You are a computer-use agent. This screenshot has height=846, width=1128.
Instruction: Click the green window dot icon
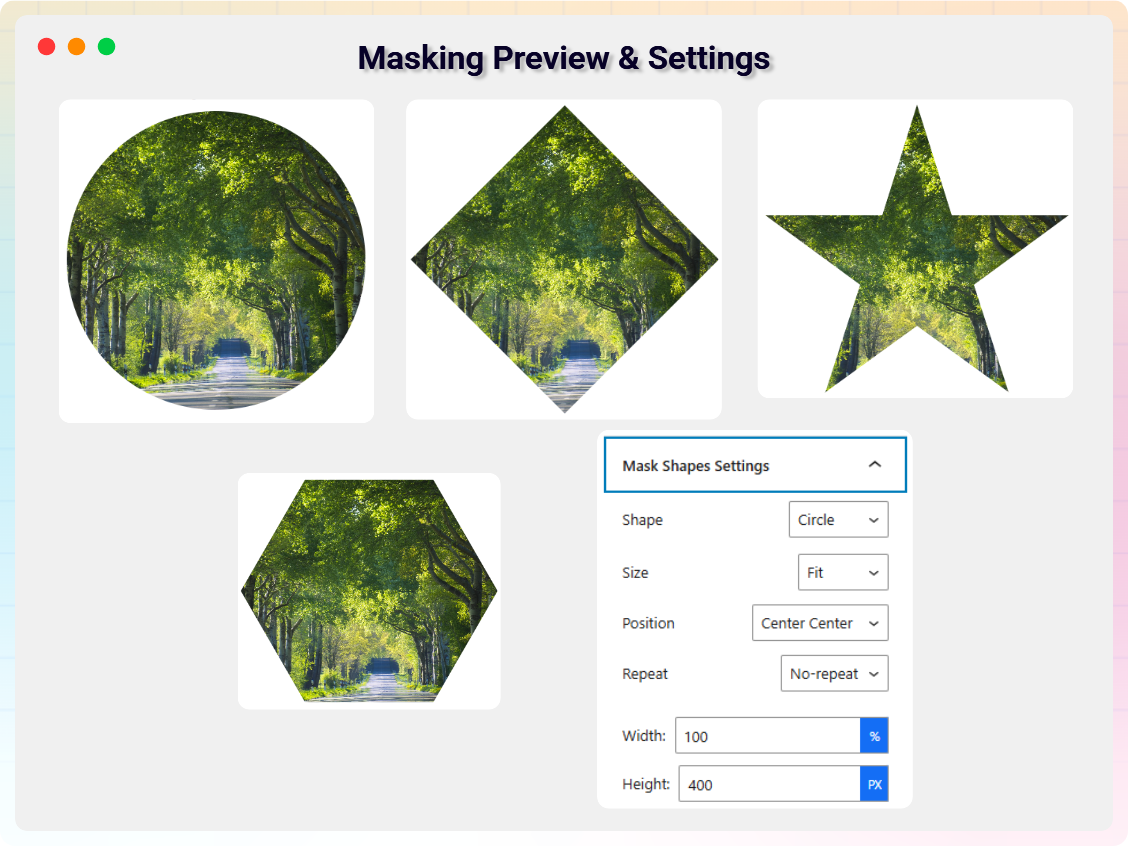[x=106, y=47]
